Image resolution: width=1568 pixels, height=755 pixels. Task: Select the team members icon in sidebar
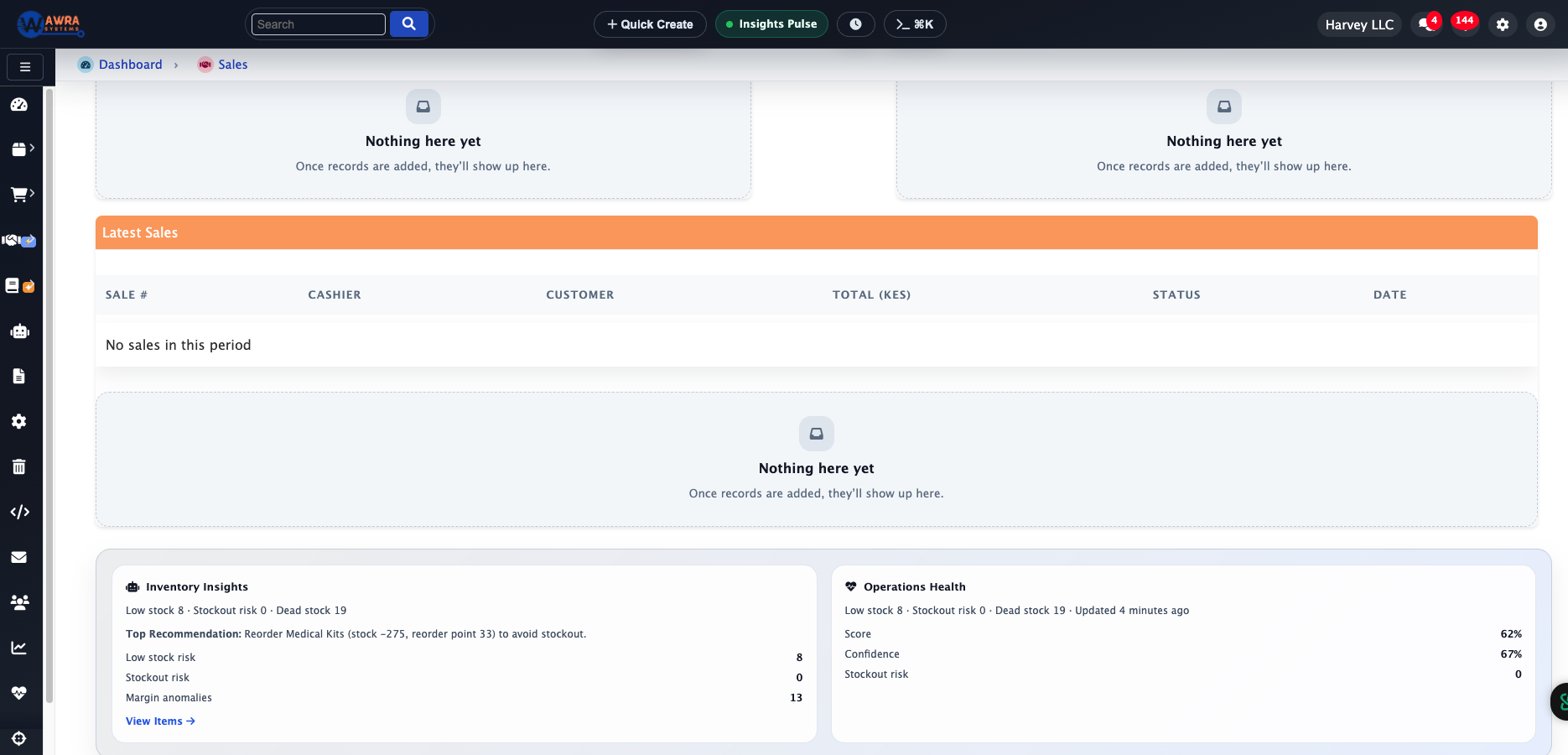coord(19,601)
